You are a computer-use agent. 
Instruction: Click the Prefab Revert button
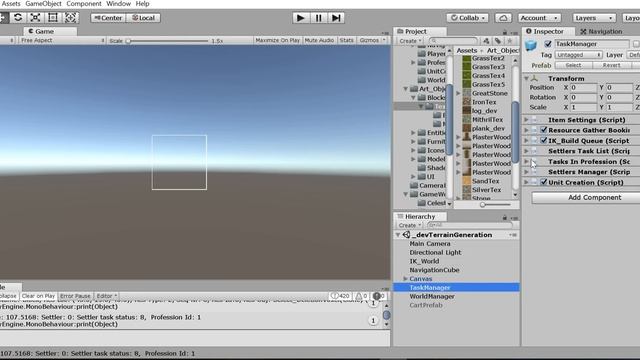[x=611, y=65]
